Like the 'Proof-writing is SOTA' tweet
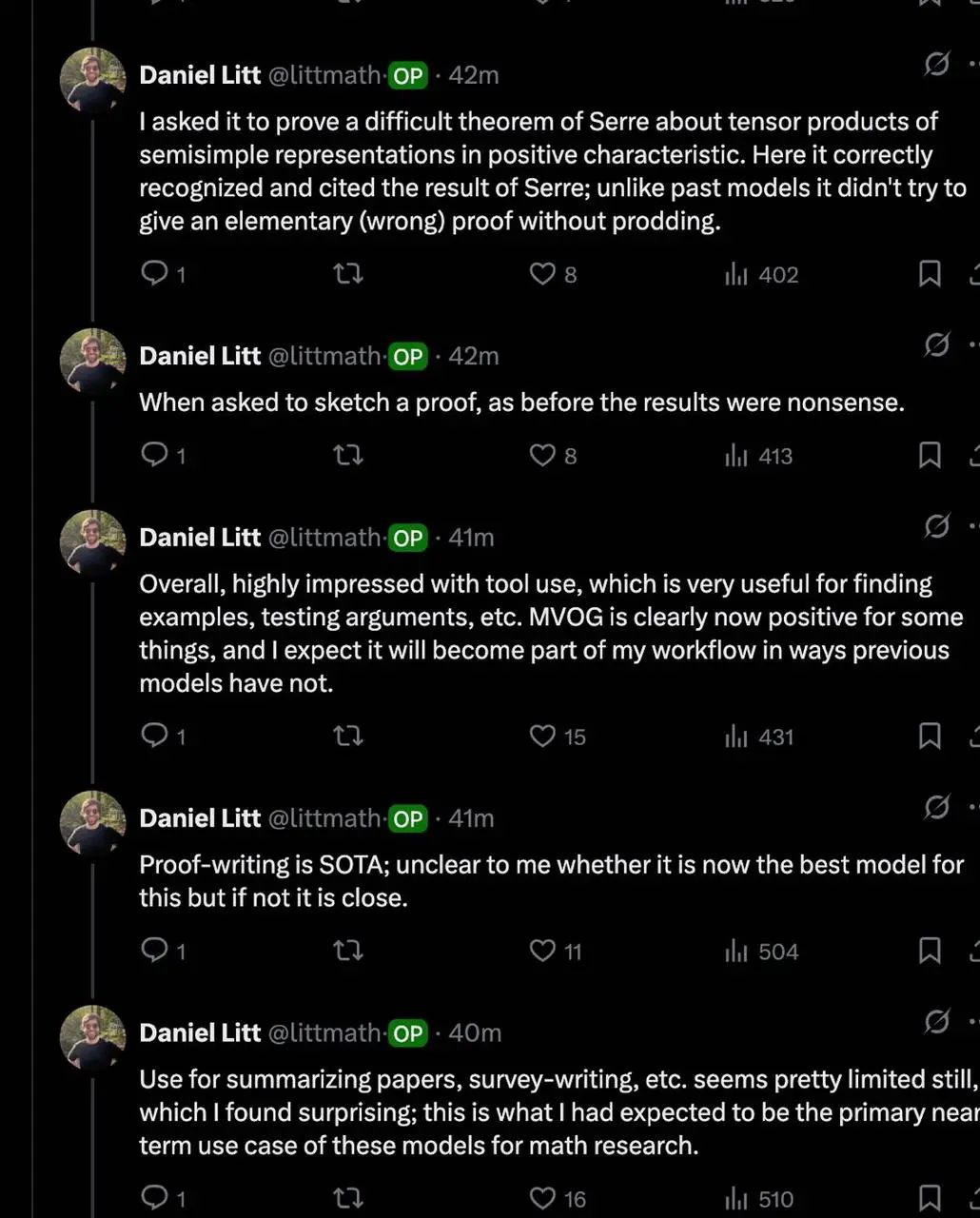 tap(542, 952)
